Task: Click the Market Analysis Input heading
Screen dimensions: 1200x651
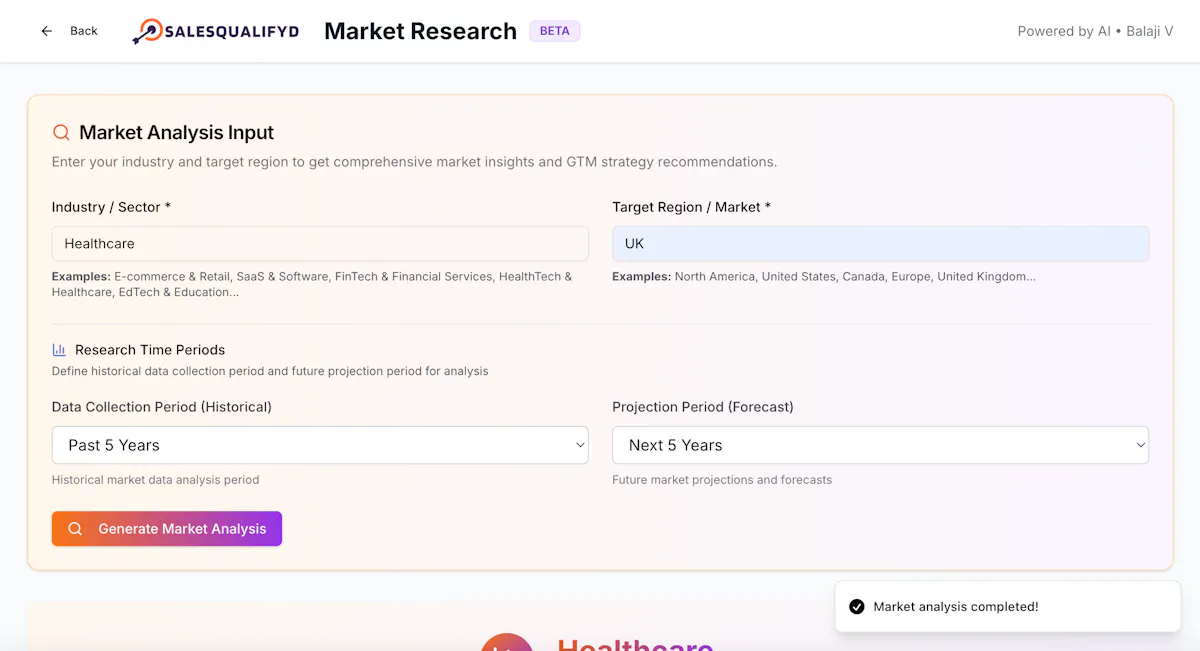Action: 176,132
